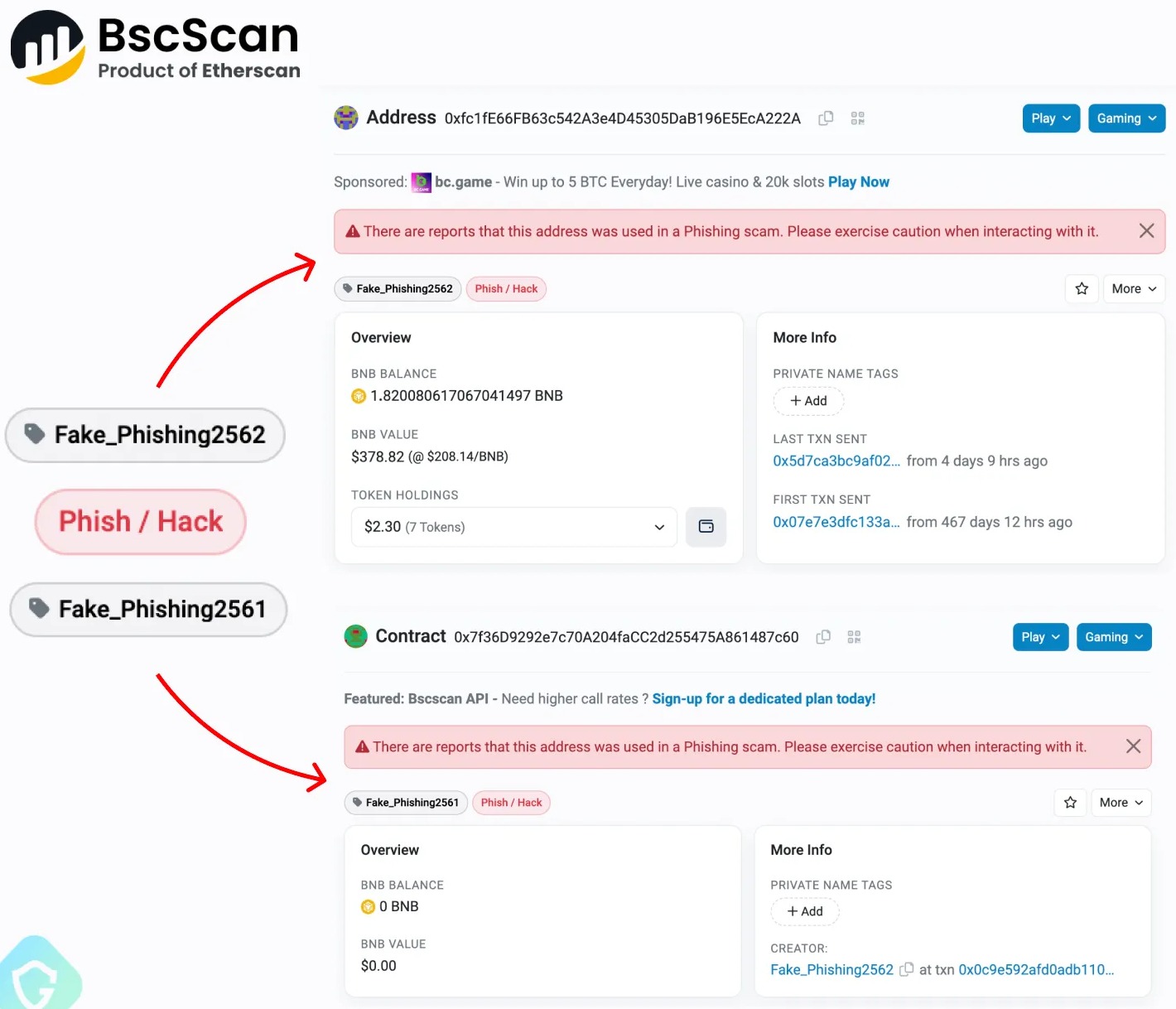Screen dimensions: 1176x1009
Task: Expand the More menu for the Contract
Action: (x=1121, y=803)
